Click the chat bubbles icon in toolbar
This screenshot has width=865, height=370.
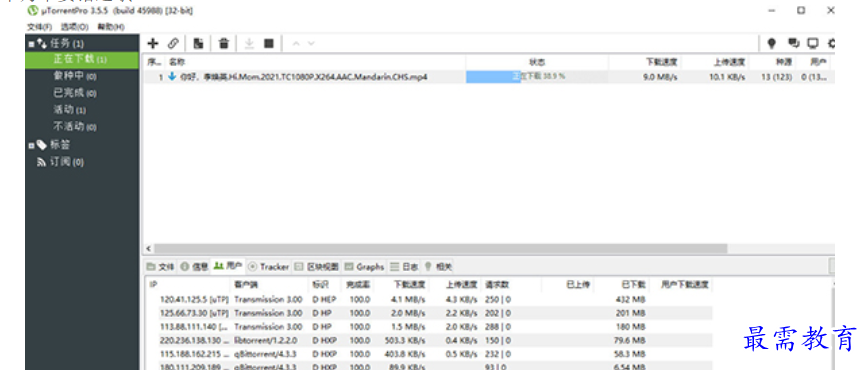pyautogui.click(x=793, y=43)
